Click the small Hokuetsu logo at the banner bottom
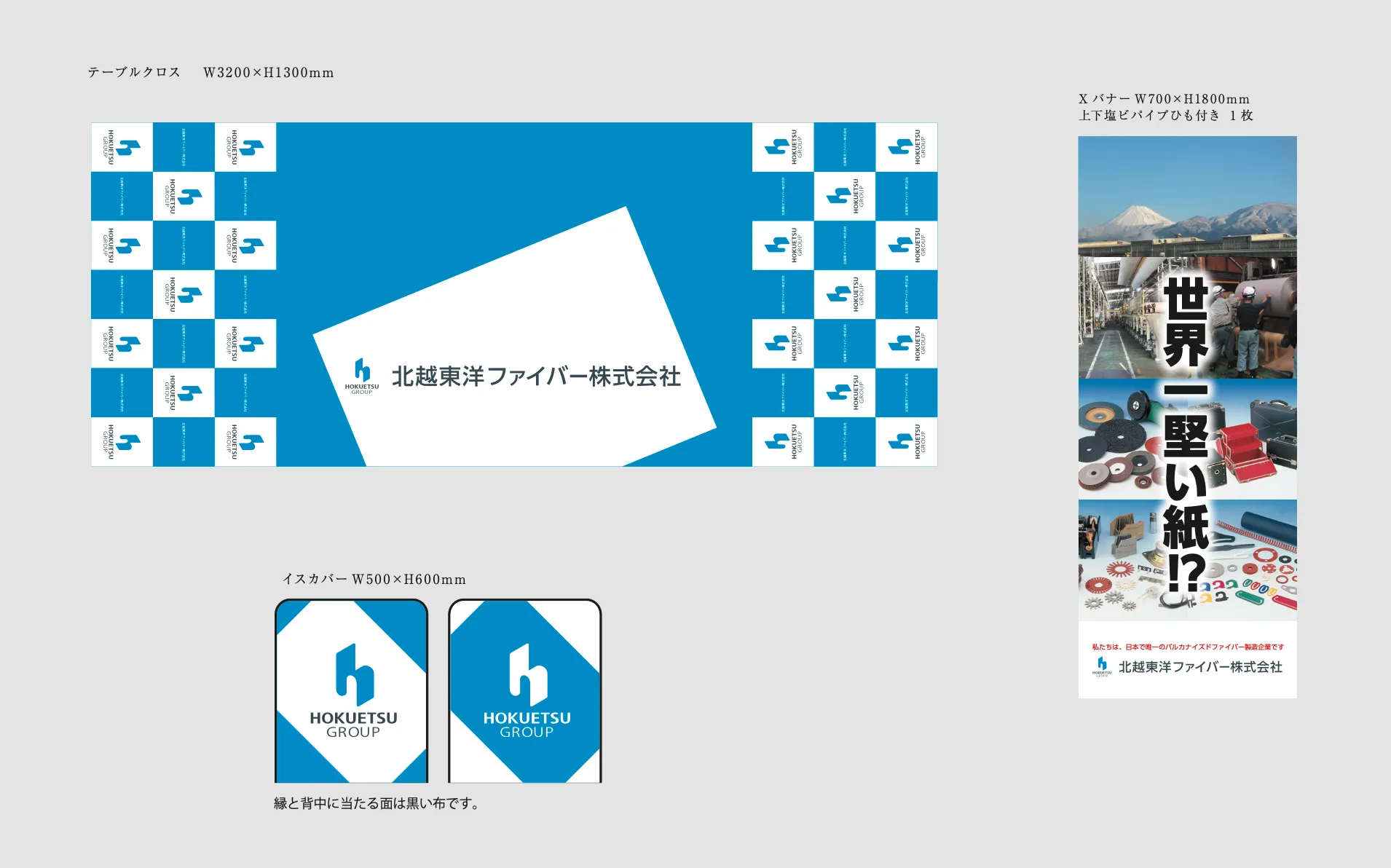 click(x=1102, y=666)
